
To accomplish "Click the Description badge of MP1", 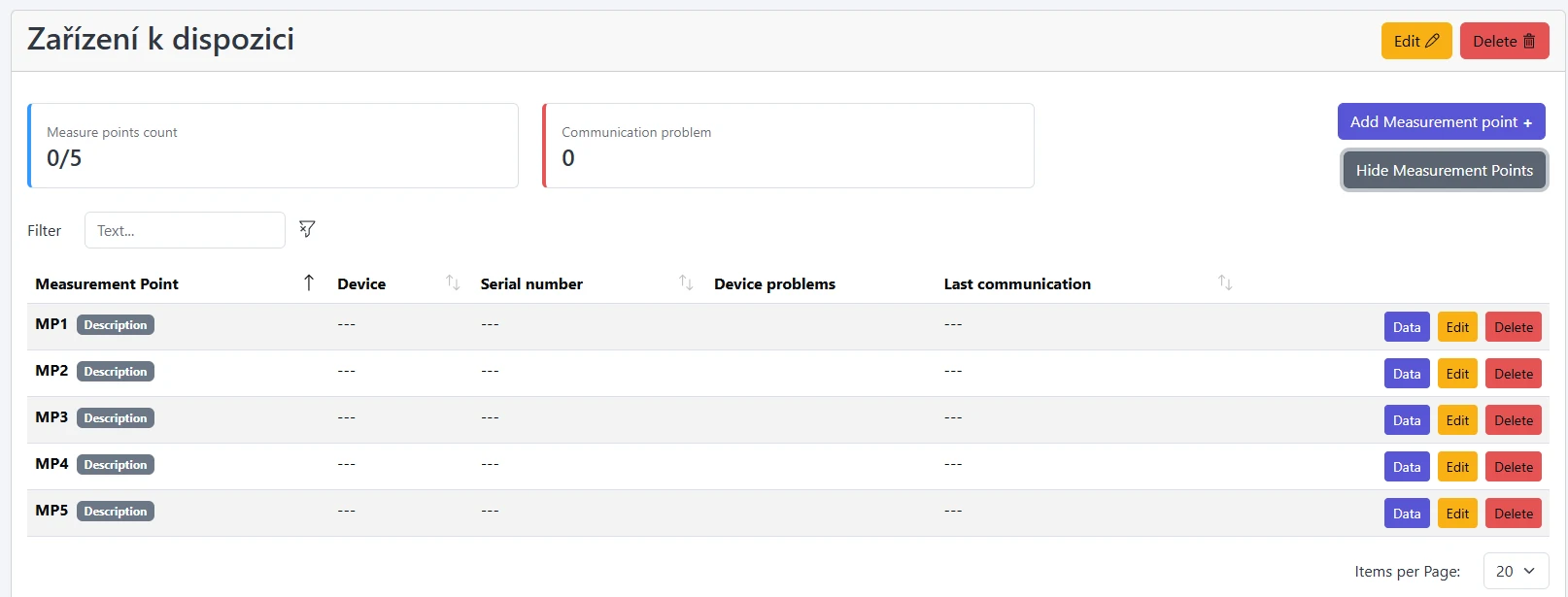I will pyautogui.click(x=116, y=325).
